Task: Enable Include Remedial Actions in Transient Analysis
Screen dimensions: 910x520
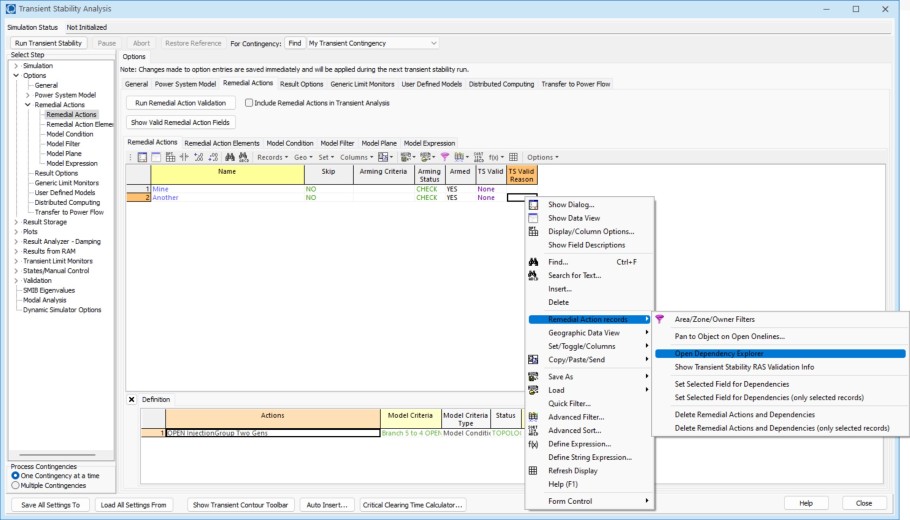Action: [249, 103]
